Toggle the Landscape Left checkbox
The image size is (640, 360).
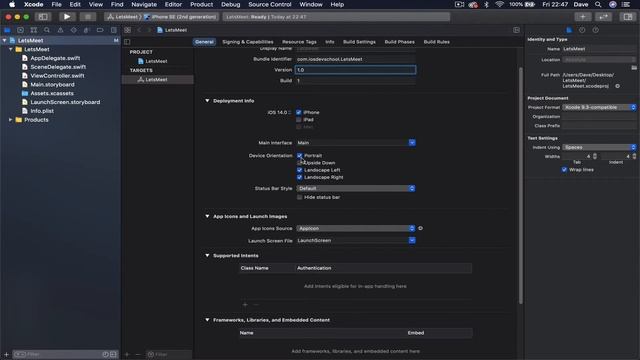click(300, 170)
